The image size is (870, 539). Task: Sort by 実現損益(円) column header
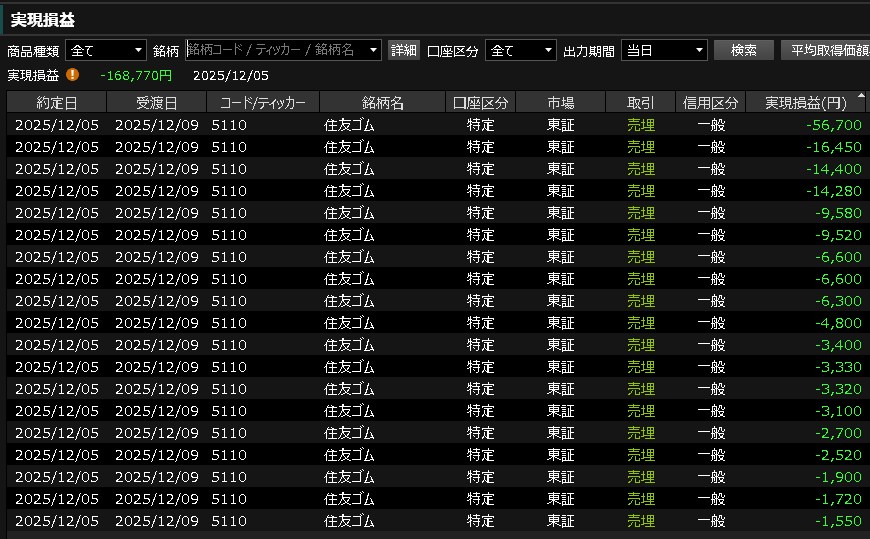[806, 103]
